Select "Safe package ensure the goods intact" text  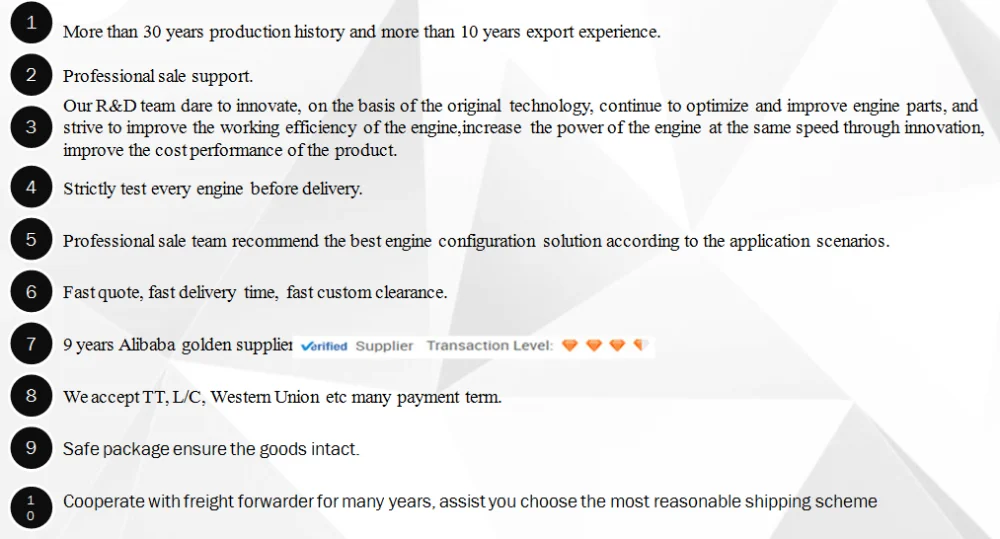coord(210,449)
